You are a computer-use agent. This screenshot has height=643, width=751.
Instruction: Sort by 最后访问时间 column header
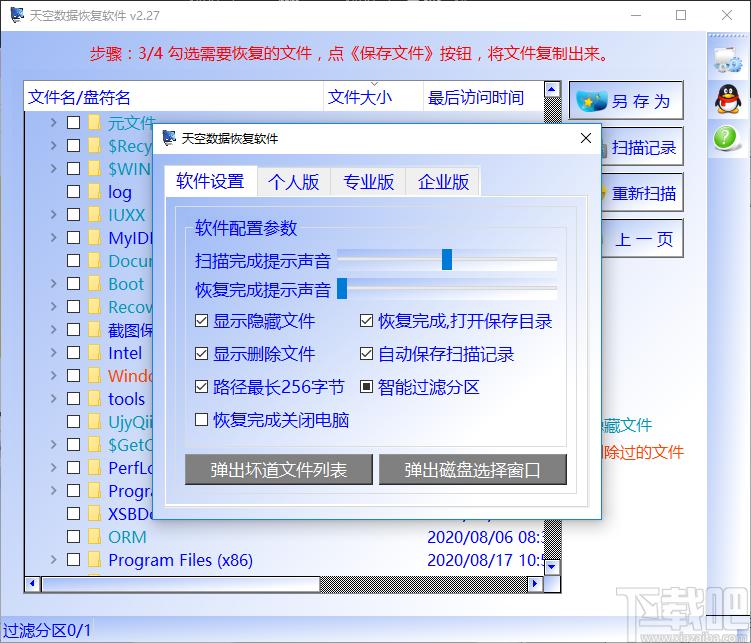coord(484,97)
